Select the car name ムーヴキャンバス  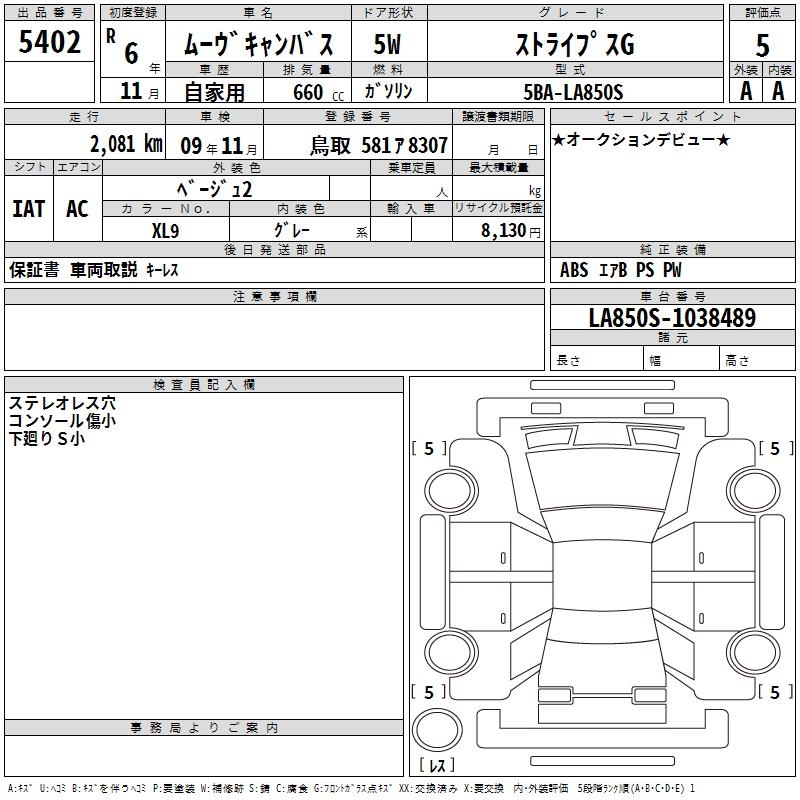point(258,44)
